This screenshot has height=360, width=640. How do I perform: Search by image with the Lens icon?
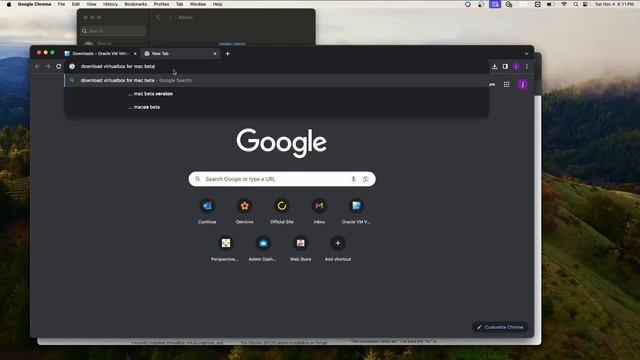point(366,179)
